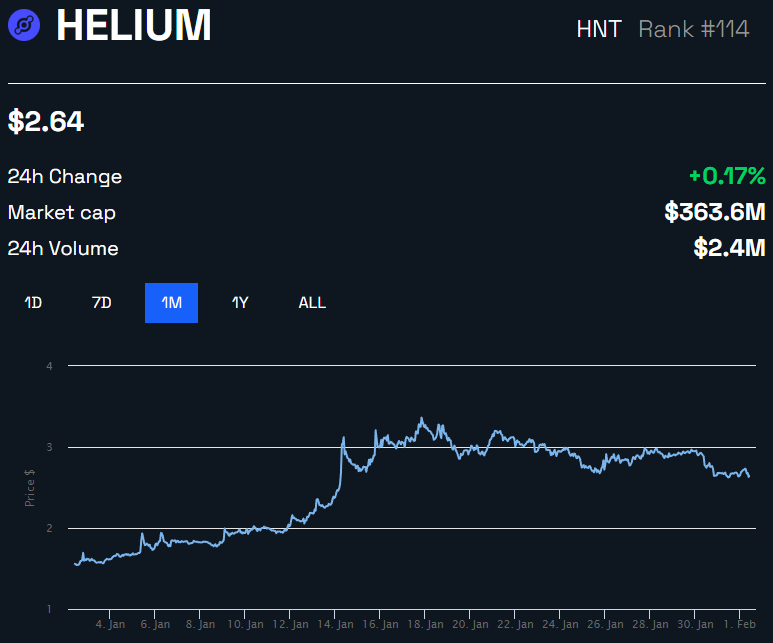Click the $2.64 current price

(x=46, y=121)
